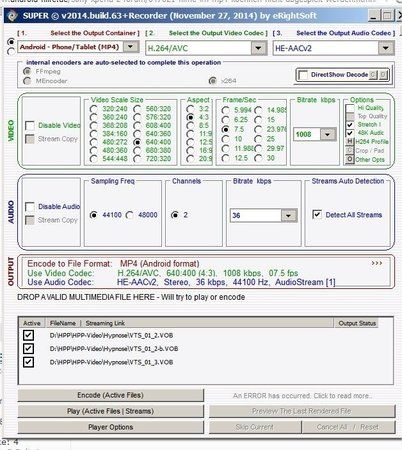Click the Skip Current button
Viewport: 402px width, 450px height.
[x=255, y=427]
